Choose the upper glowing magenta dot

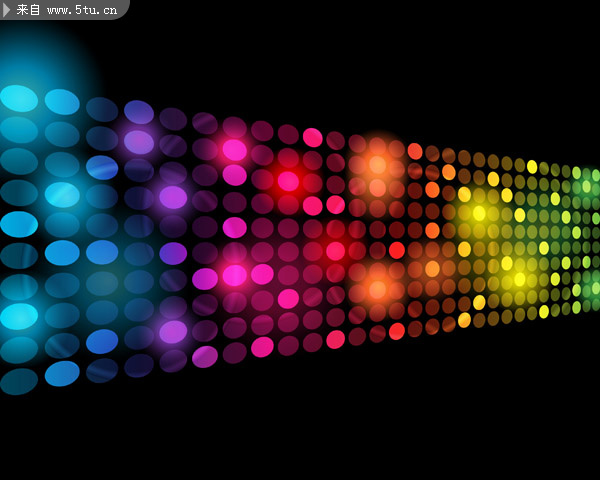click(234, 150)
